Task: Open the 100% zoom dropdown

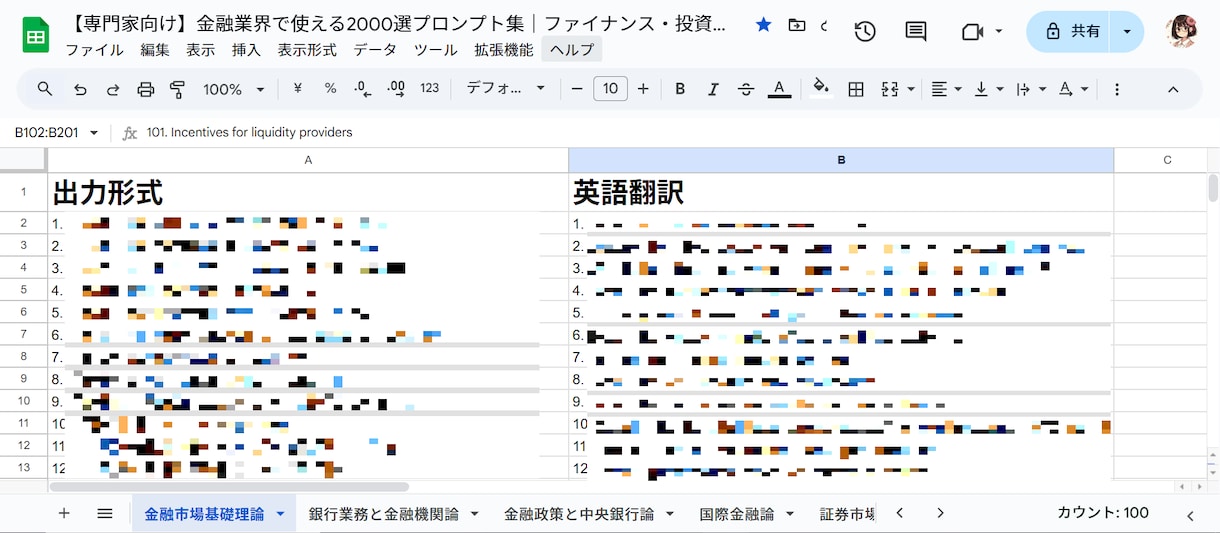Action: pos(233,89)
